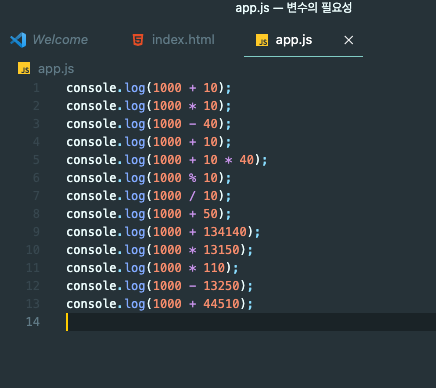Click line number 9 in the gutter
436x388 pixels.
[36, 232]
